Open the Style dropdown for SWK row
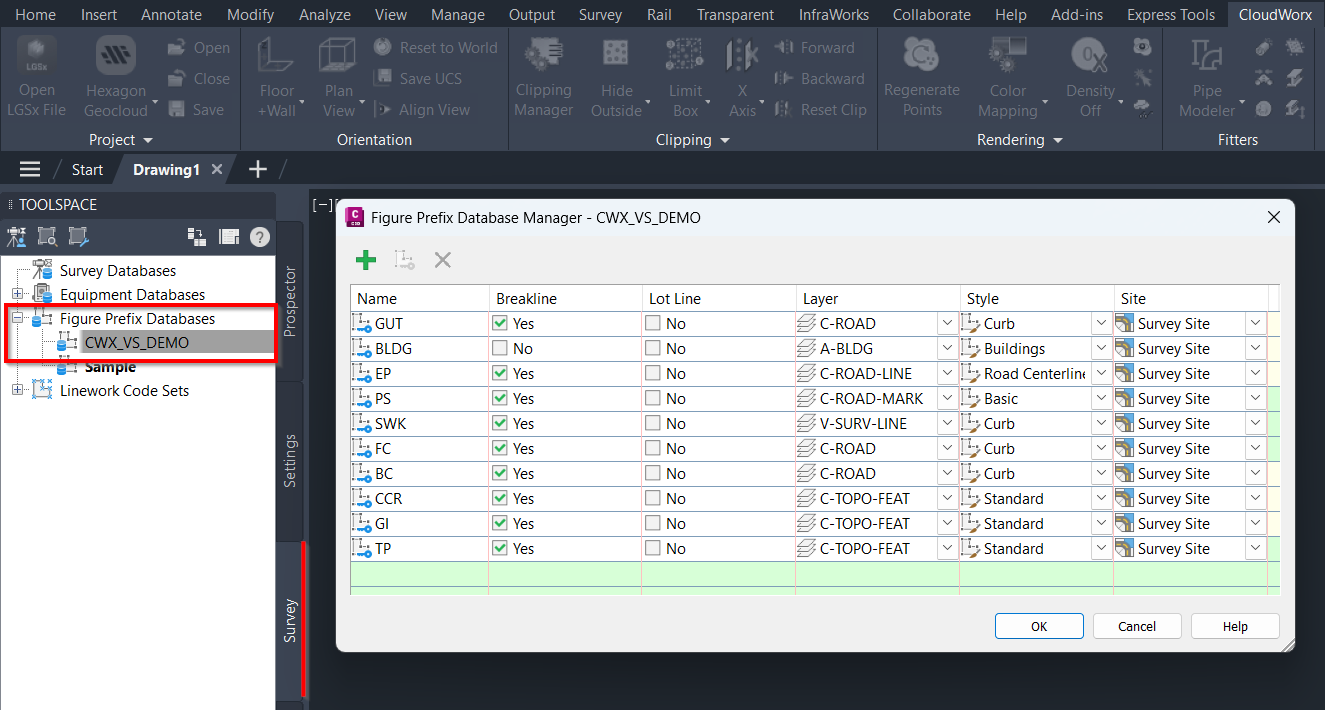1325x710 pixels. (1100, 424)
